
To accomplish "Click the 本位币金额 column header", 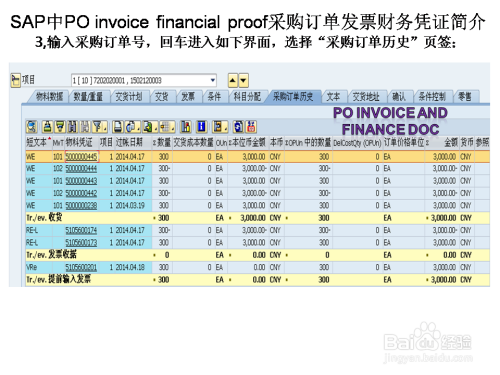I will point(249,143).
